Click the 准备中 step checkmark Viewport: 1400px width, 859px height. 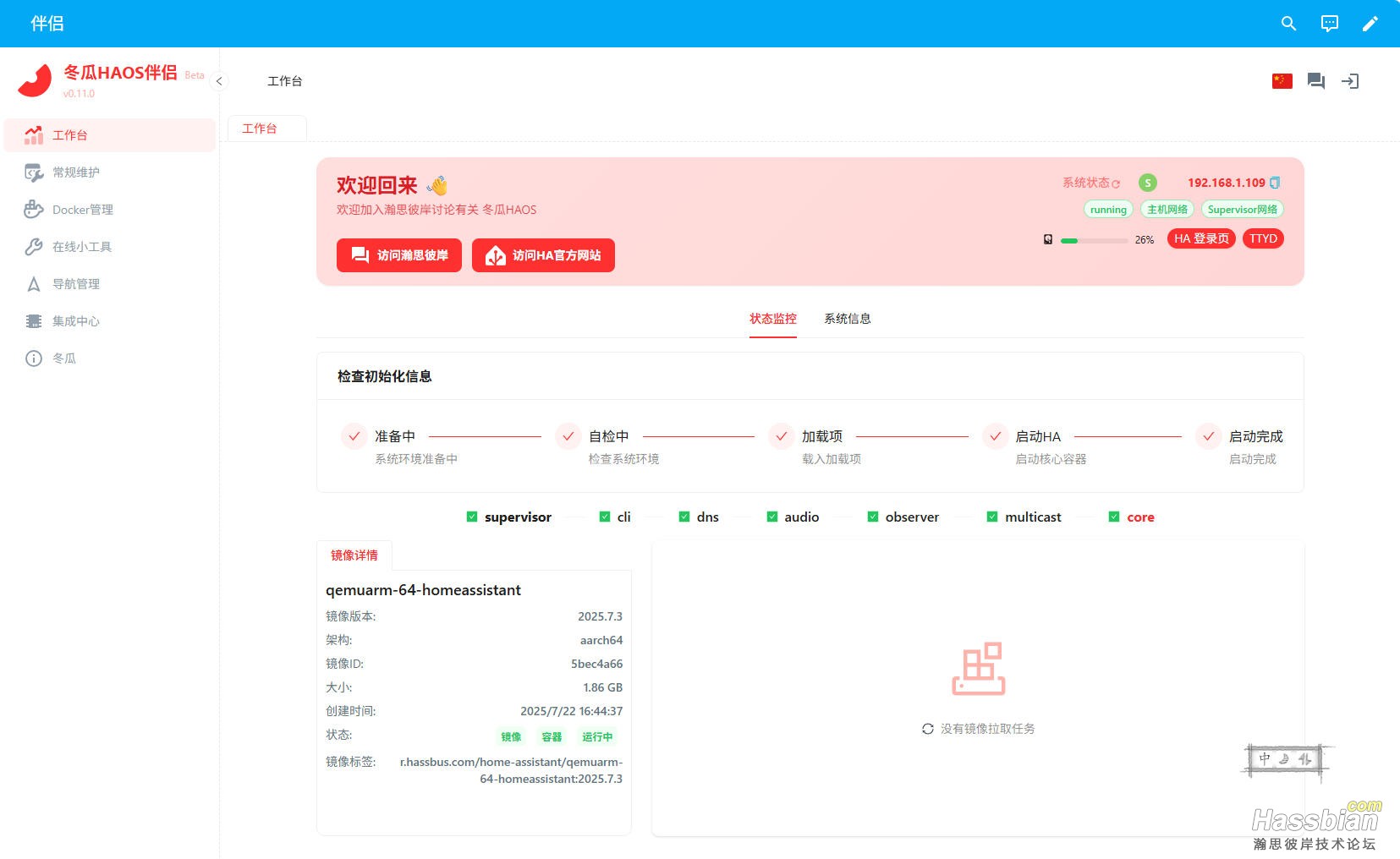pyautogui.click(x=354, y=436)
